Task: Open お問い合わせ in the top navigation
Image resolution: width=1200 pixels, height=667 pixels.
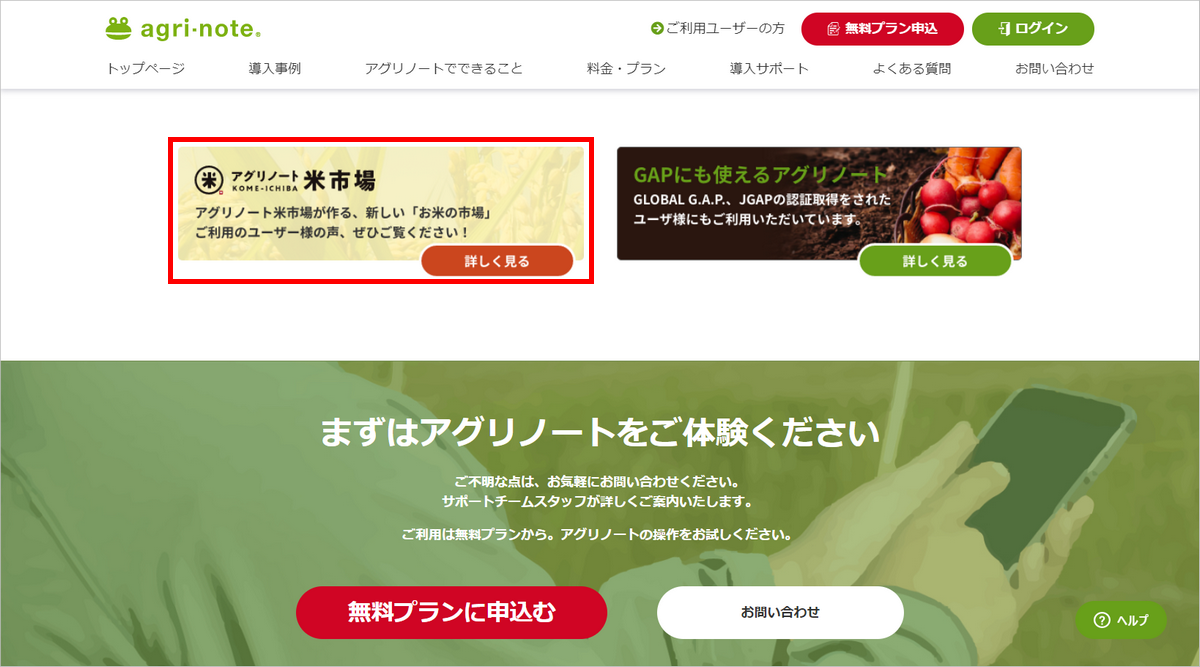Action: [1055, 69]
